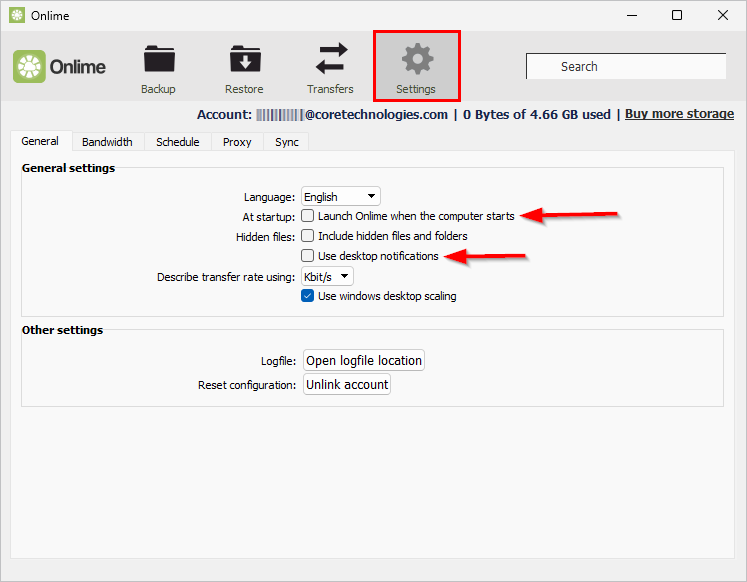747x582 pixels.
Task: Switch to the General tab
Action: click(x=40, y=141)
